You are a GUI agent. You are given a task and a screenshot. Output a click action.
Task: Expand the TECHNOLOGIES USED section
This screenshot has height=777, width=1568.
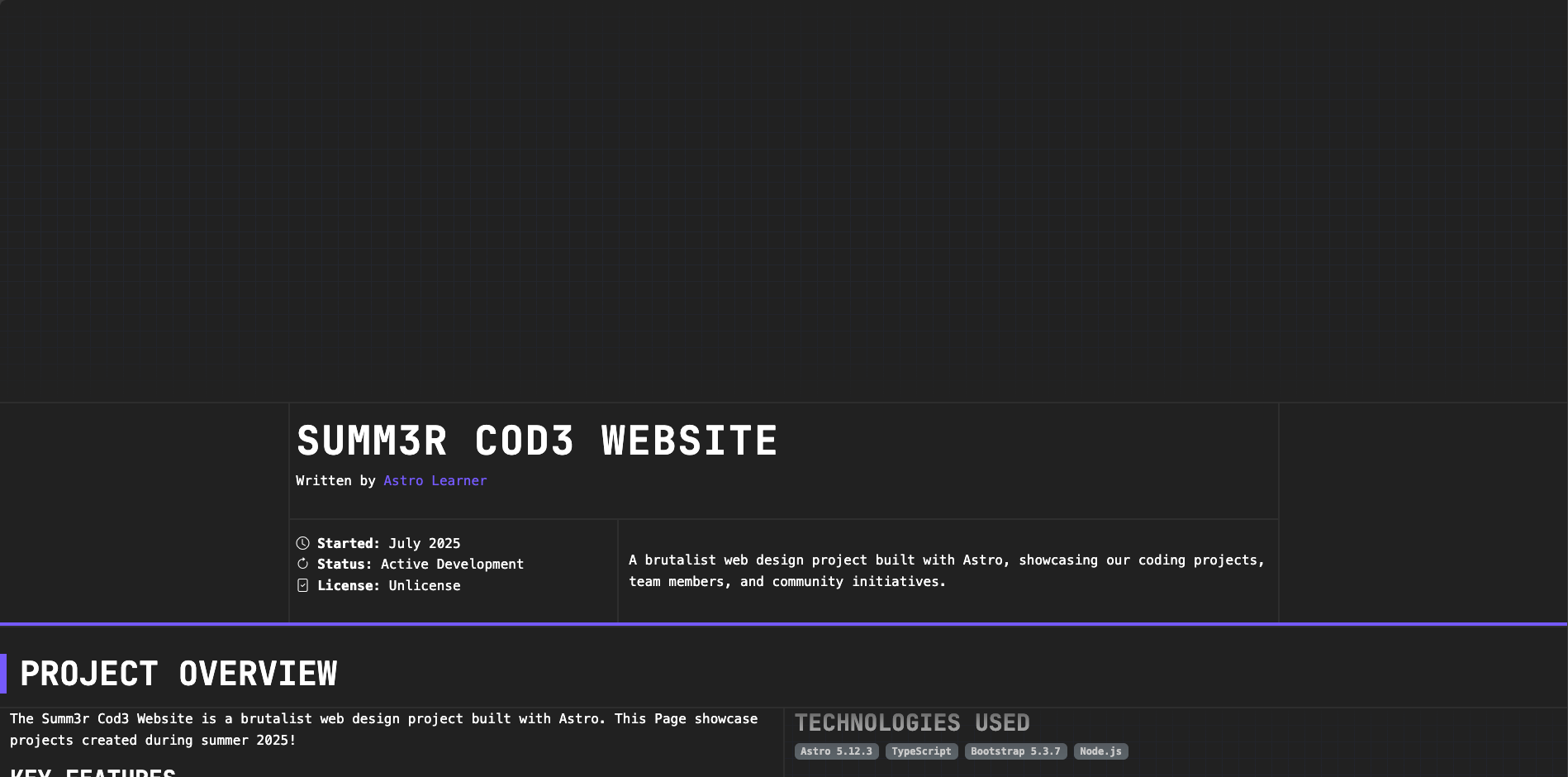(912, 722)
